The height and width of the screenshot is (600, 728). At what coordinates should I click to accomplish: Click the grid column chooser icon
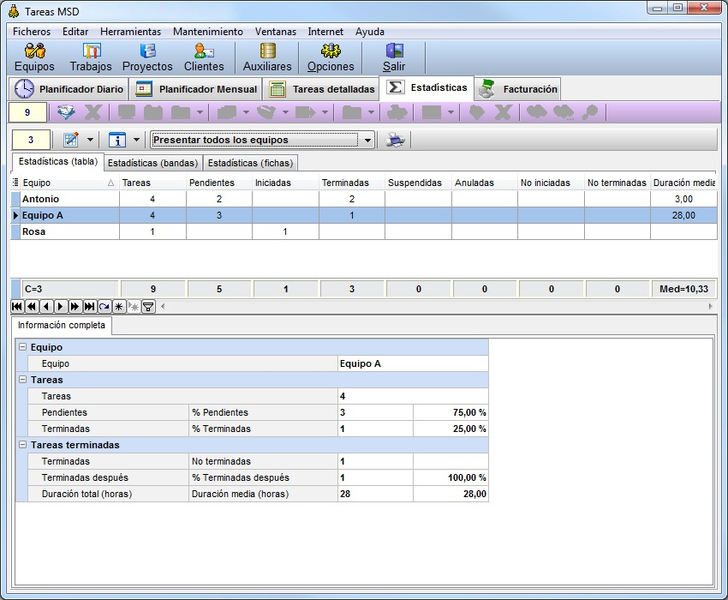point(15,183)
